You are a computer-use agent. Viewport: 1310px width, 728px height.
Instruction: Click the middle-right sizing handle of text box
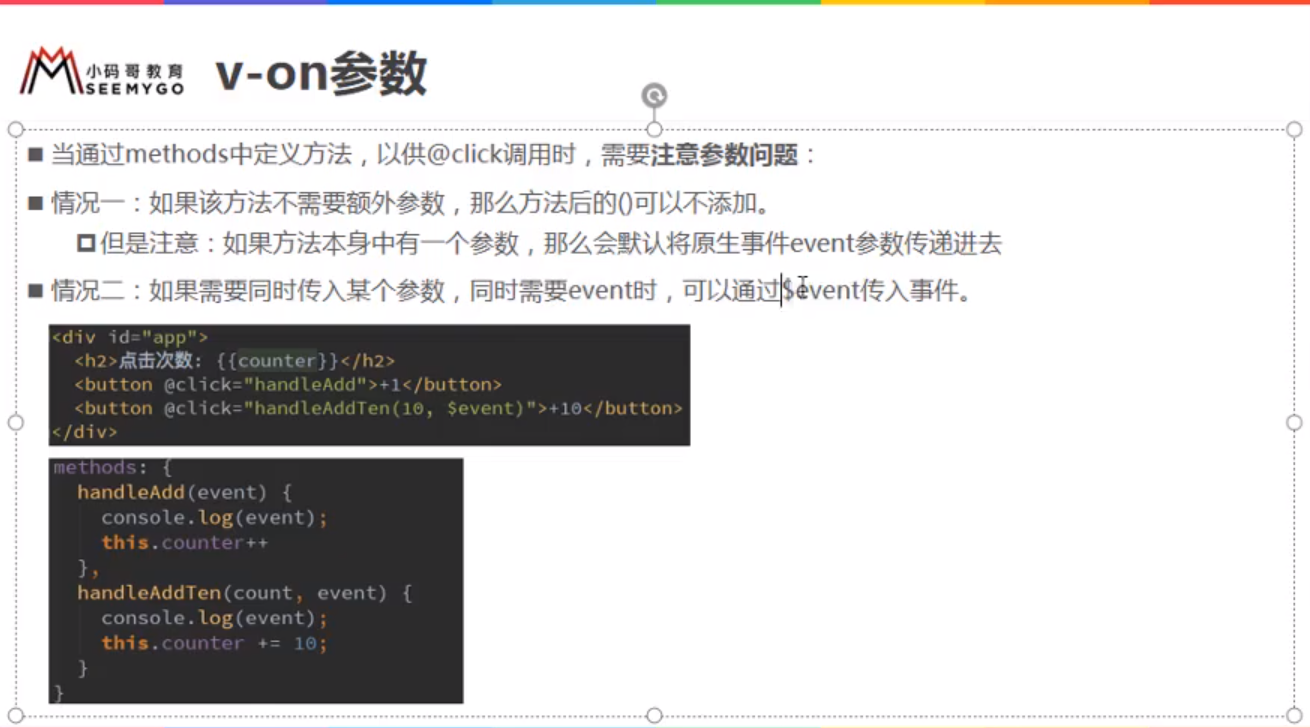(1294, 422)
